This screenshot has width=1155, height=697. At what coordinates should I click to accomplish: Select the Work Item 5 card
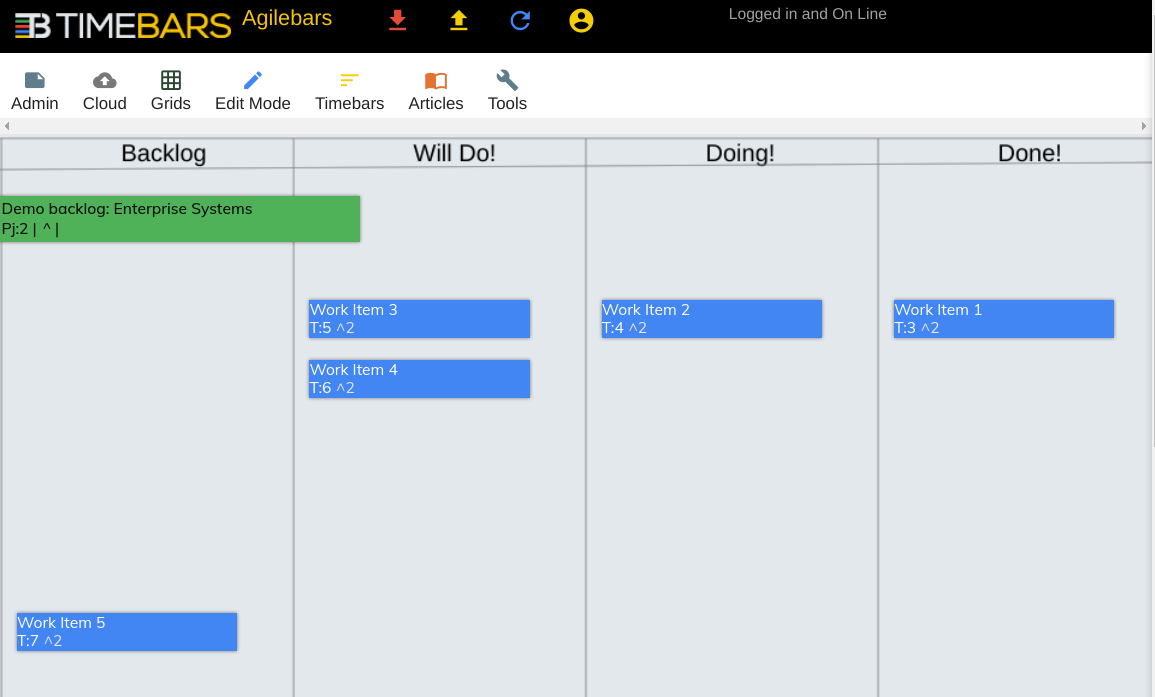(x=127, y=632)
